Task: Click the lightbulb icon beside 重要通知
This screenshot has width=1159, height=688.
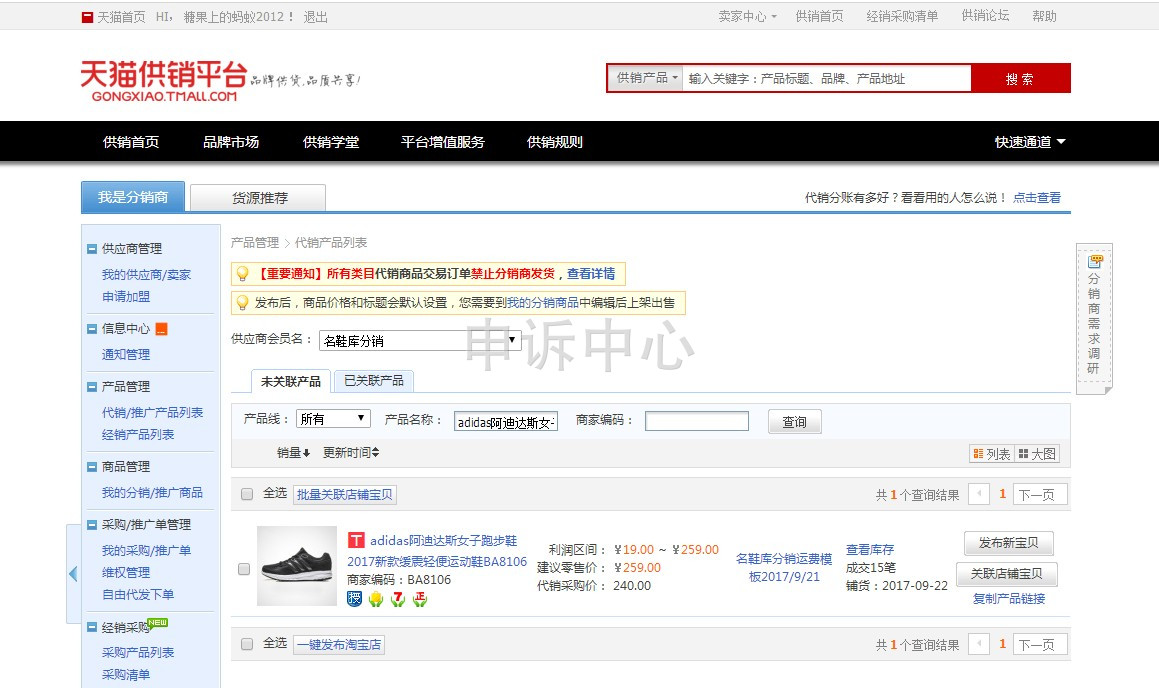Action: pos(242,274)
